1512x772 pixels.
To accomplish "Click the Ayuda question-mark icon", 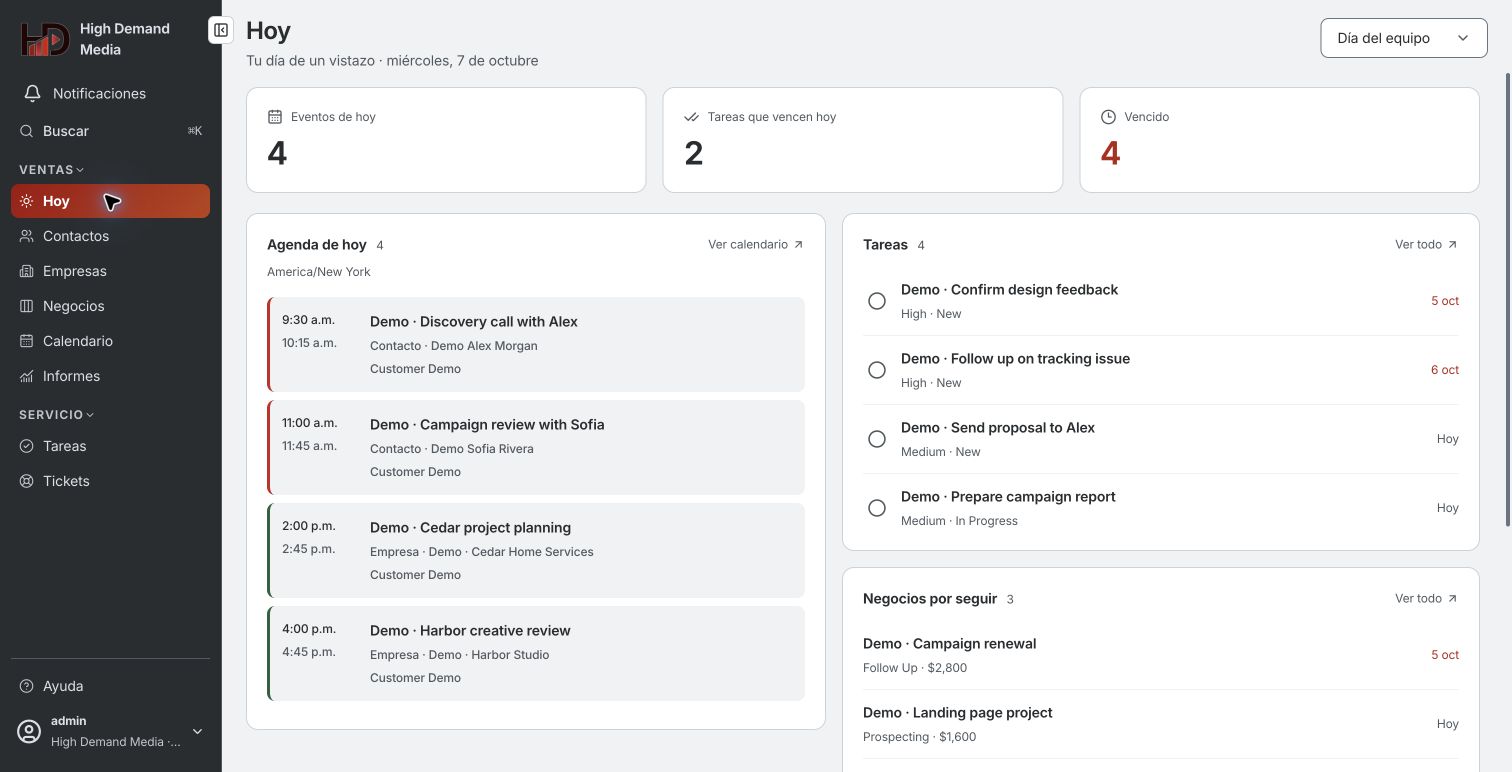I will point(27,686).
